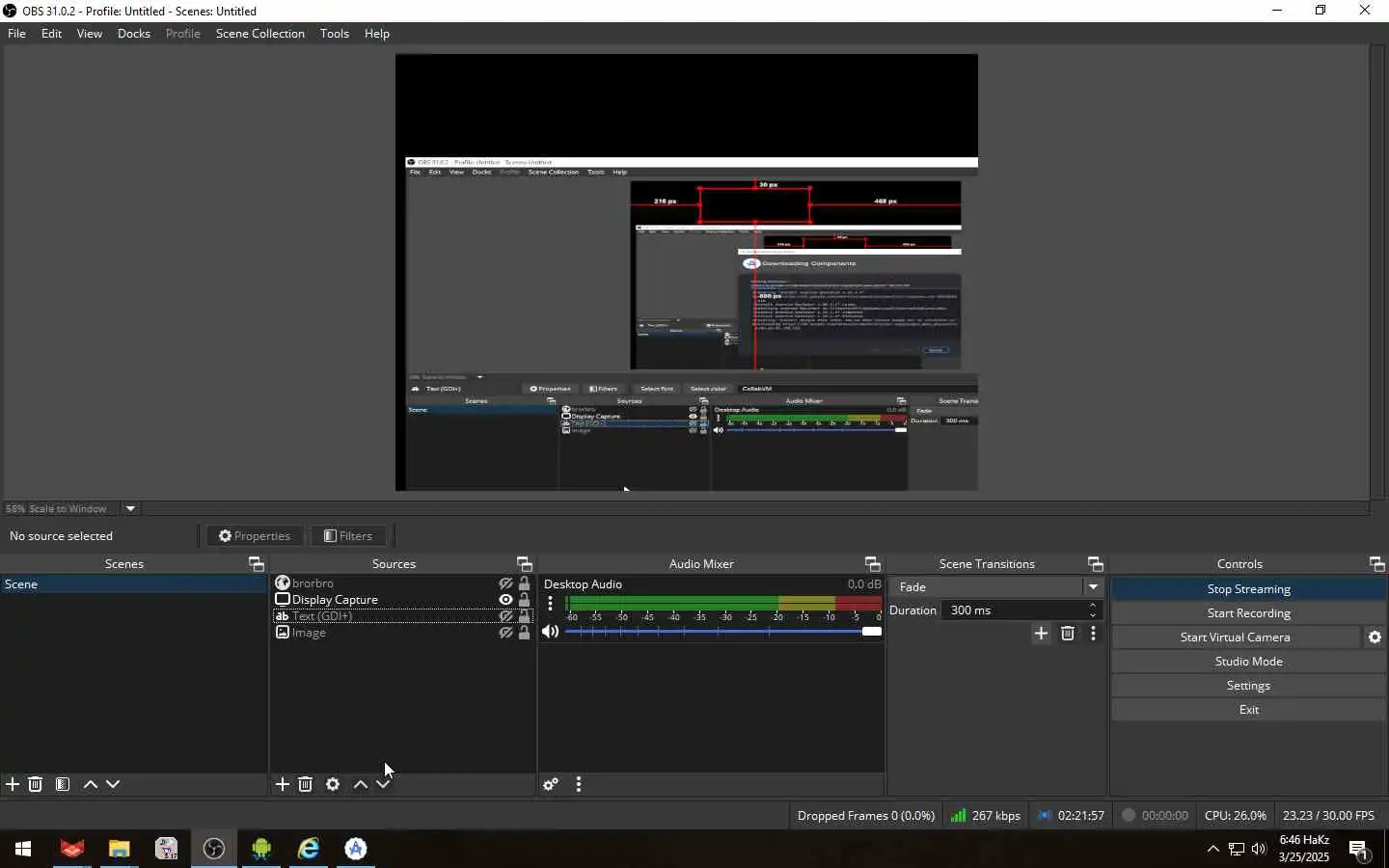Screen dimensions: 1389x868
Task: Move source up arrow in Sources dock
Action: point(361,784)
